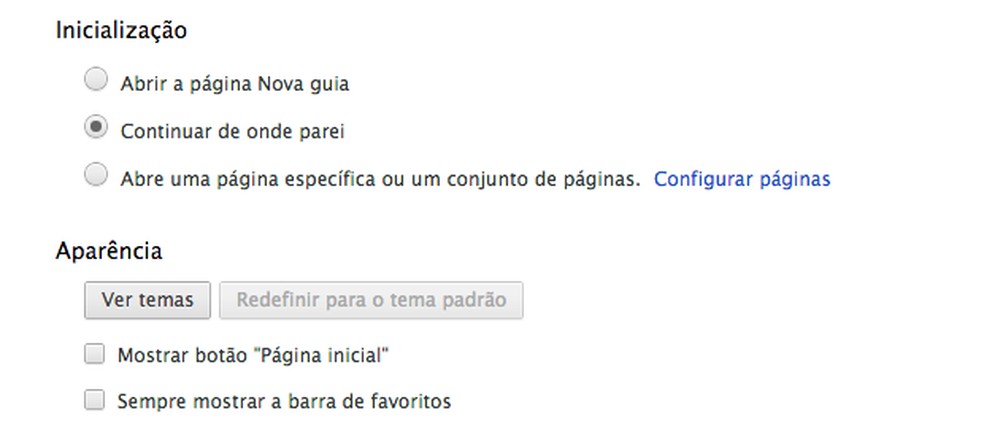The height and width of the screenshot is (440, 984).
Task: Select the "Continuar de onde parei" radio button
Action: 96,128
